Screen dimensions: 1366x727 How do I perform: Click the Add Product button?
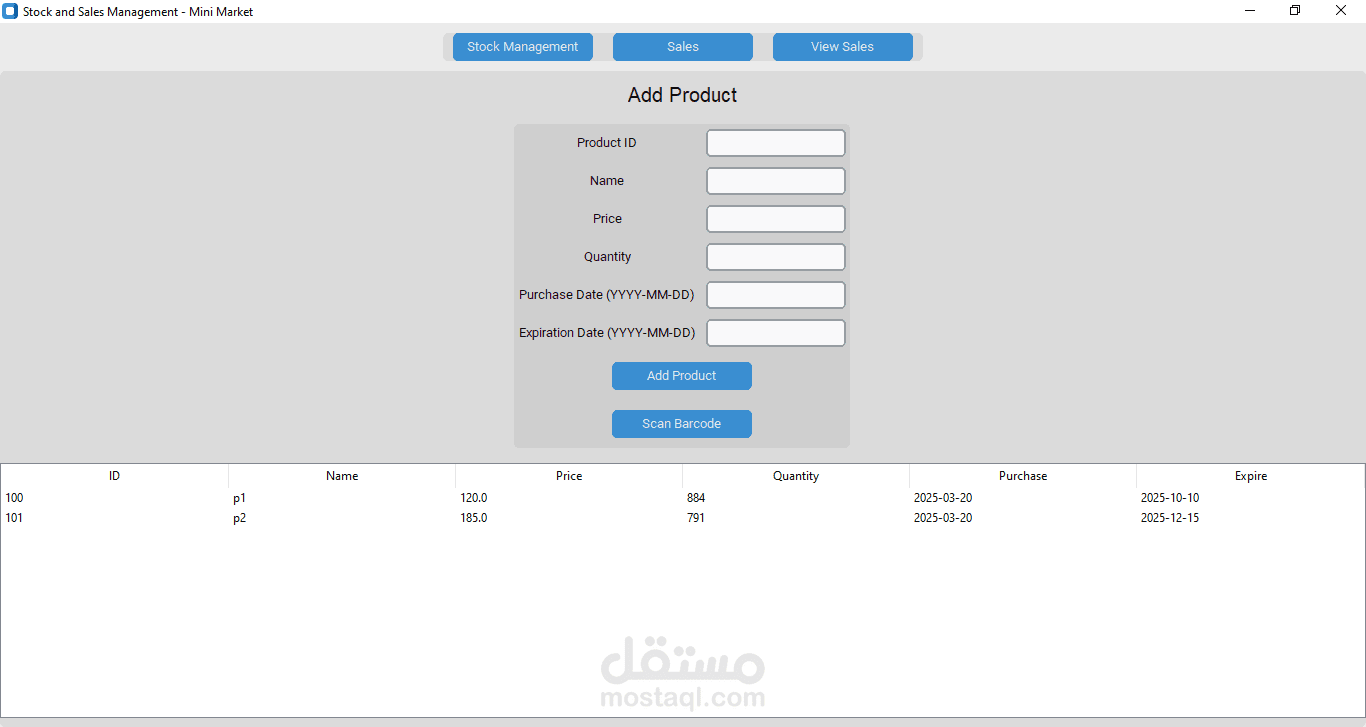(682, 376)
